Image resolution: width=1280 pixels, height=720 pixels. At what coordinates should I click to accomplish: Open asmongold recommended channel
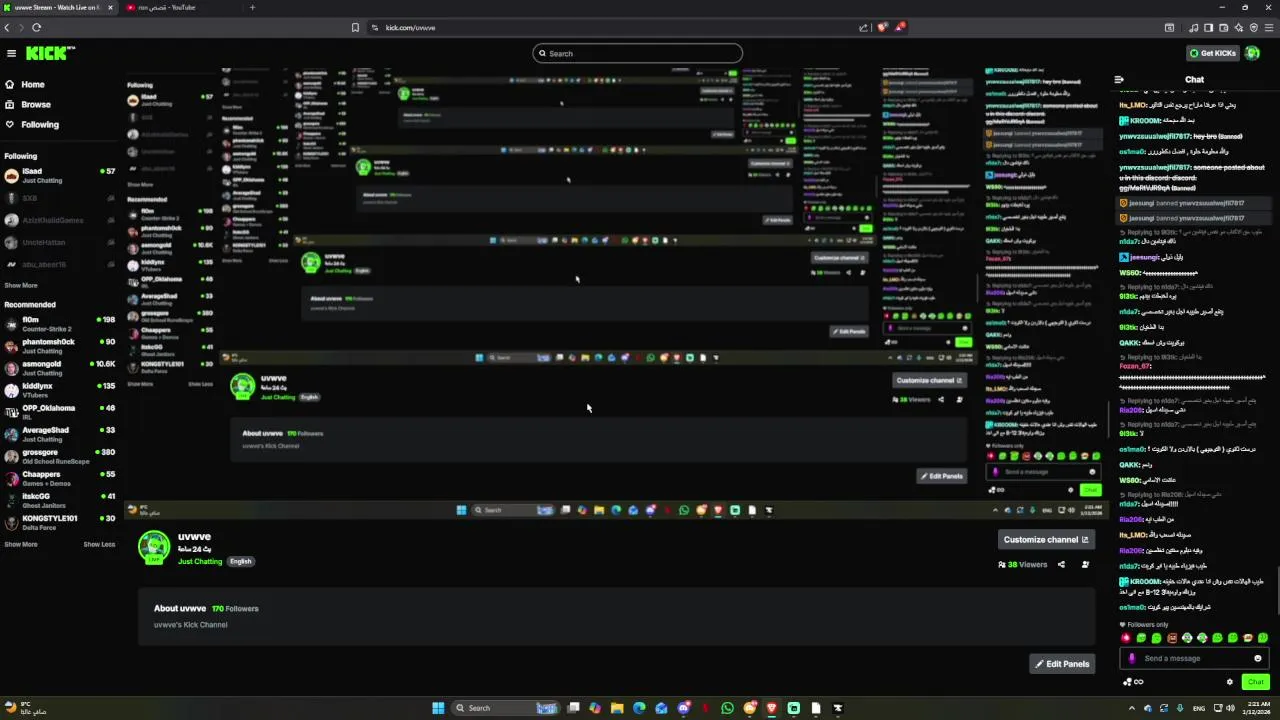(x=60, y=368)
